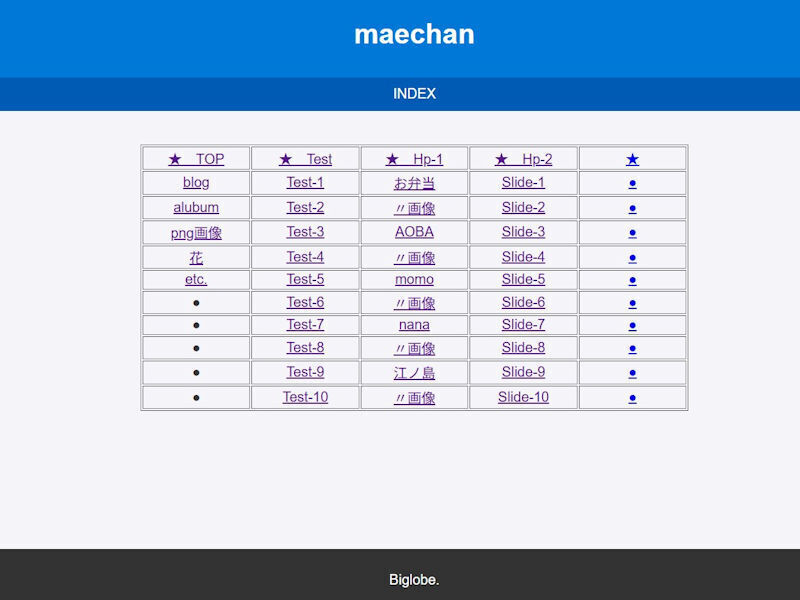Visit the お弁当 page
The image size is (800, 600).
click(x=414, y=183)
